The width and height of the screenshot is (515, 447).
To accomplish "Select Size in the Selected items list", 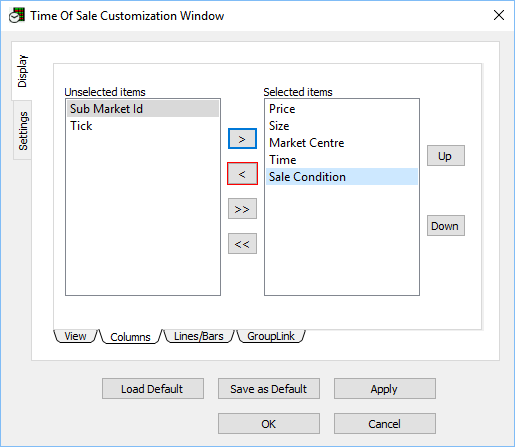I will click(342, 126).
